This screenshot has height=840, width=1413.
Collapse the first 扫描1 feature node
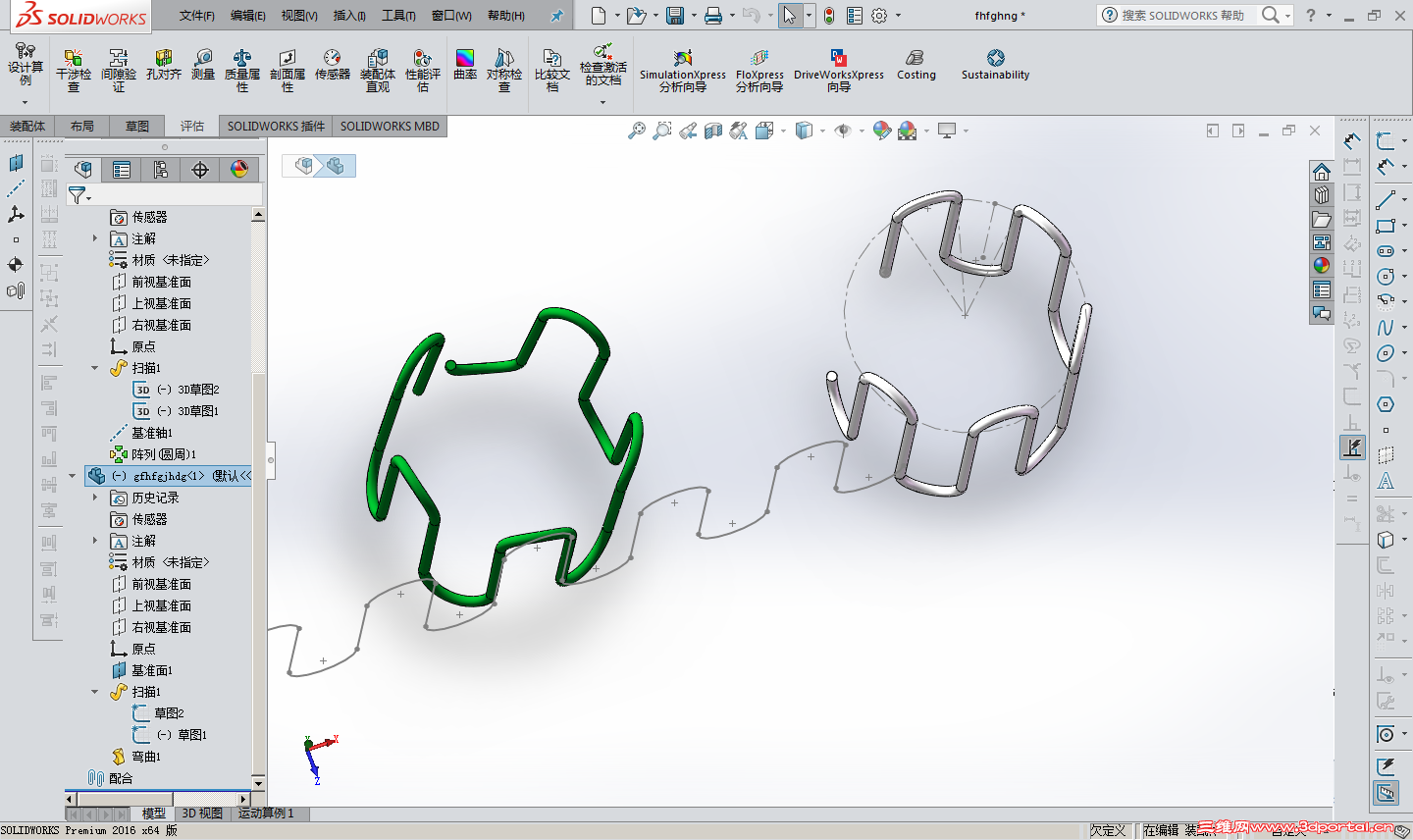tap(95, 368)
